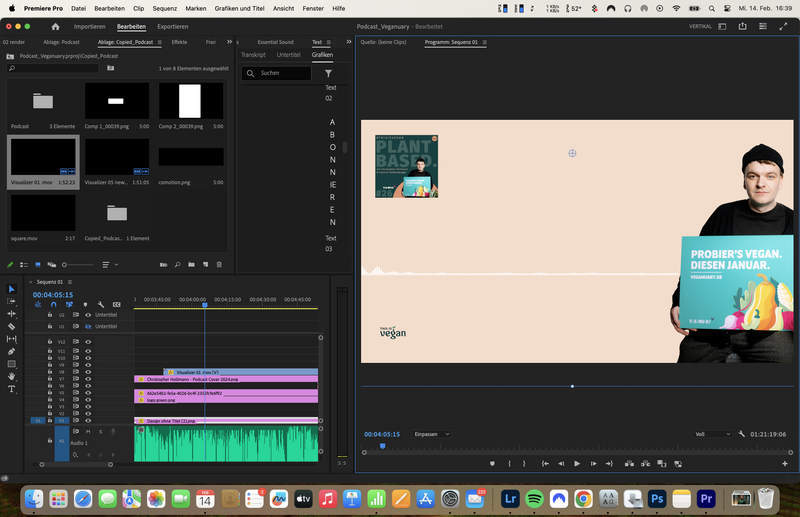Viewport: 800px width, 517px height.
Task: Open Ablage Copied_Podcast panel menu
Action: coord(160,42)
